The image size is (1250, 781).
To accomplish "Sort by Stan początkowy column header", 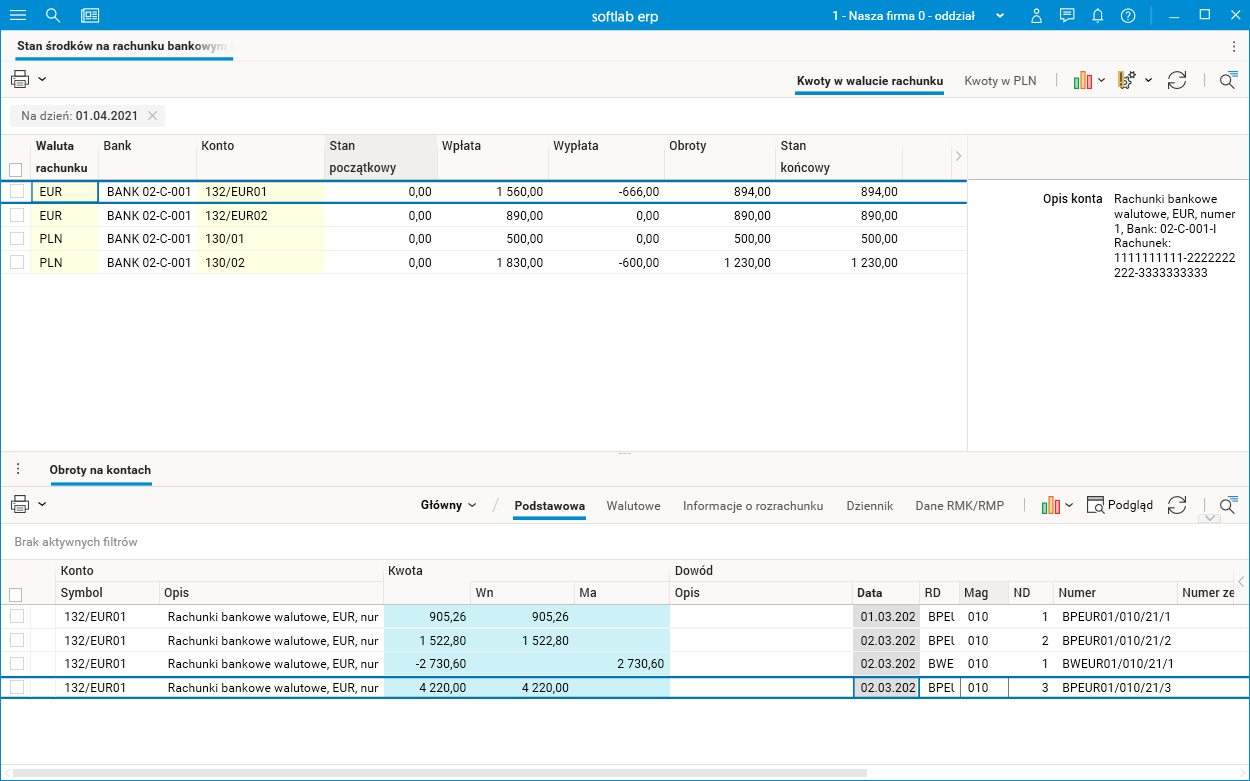I will (x=381, y=156).
